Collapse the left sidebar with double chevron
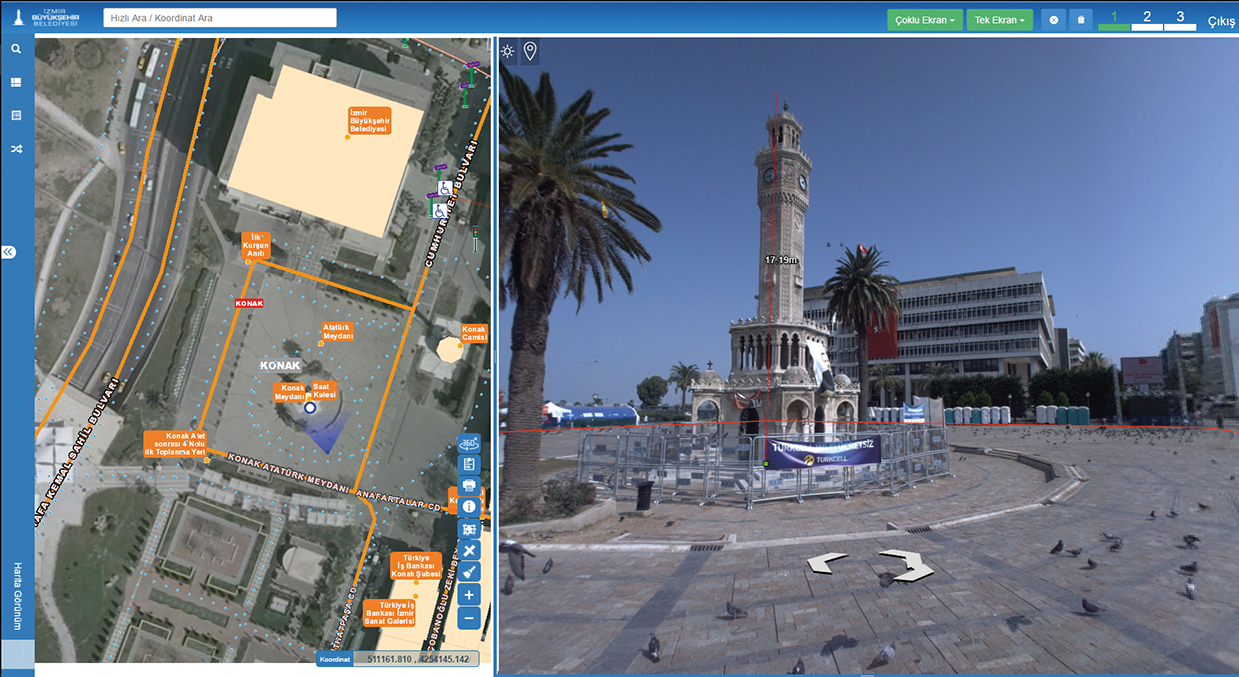Viewport: 1239px width, 677px height. pos(9,252)
